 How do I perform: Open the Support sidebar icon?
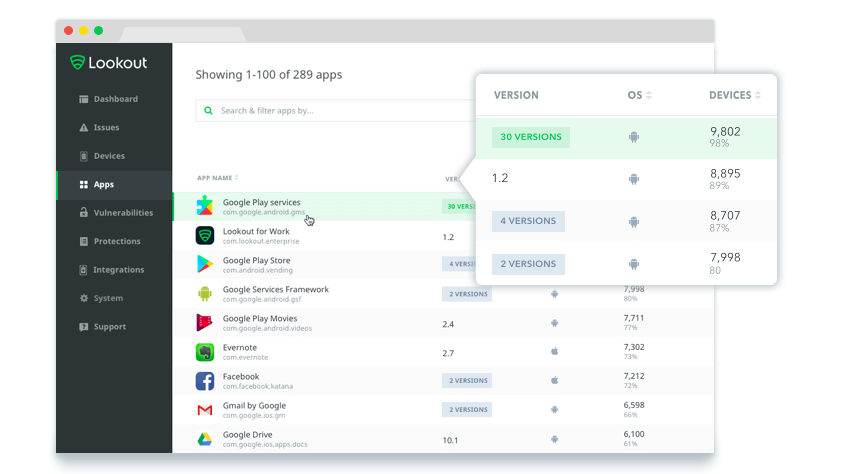pyautogui.click(x=84, y=327)
